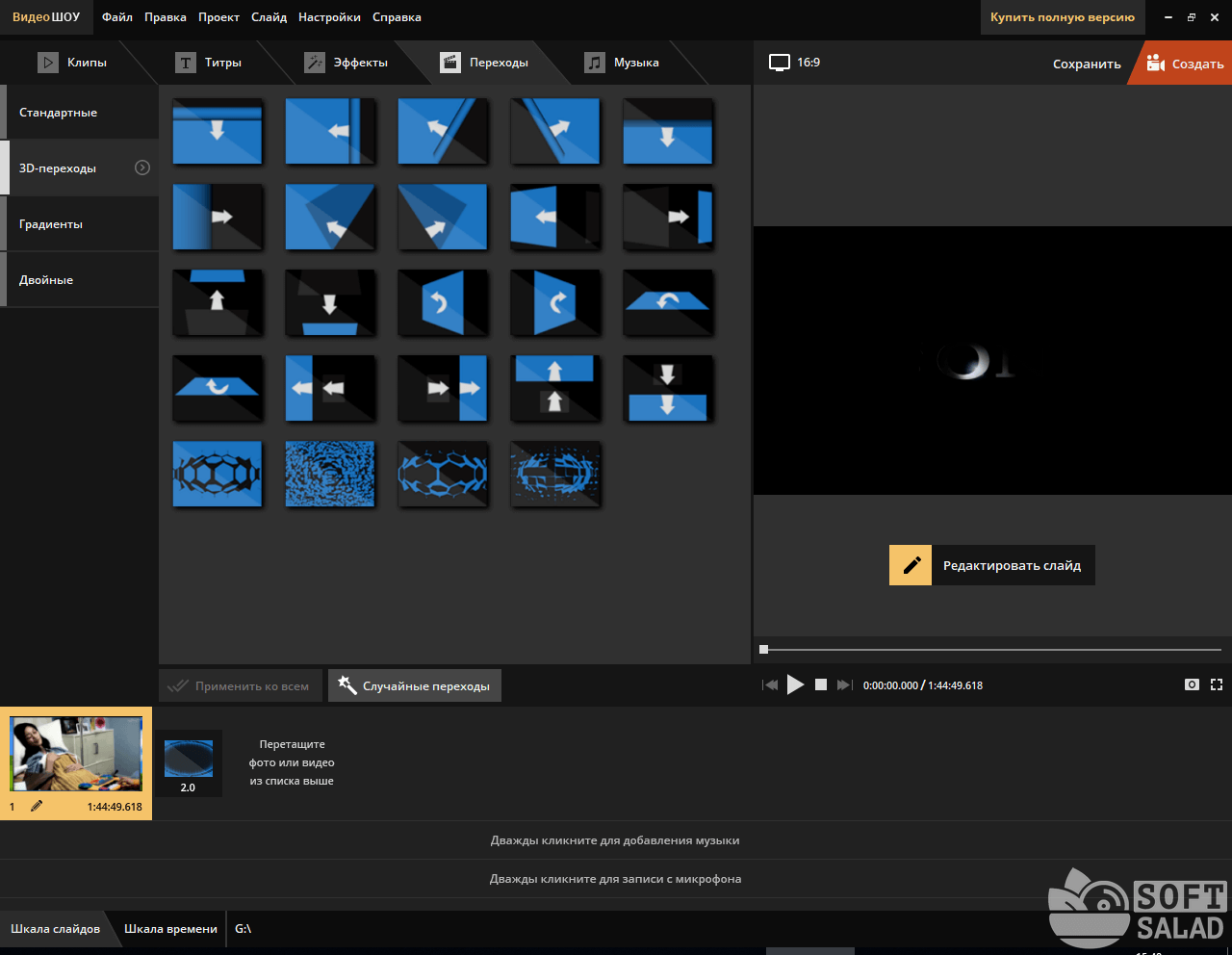Viewport: 1232px width, 955px height.
Task: Jump to the previous frame in the preview
Action: [x=770, y=684]
